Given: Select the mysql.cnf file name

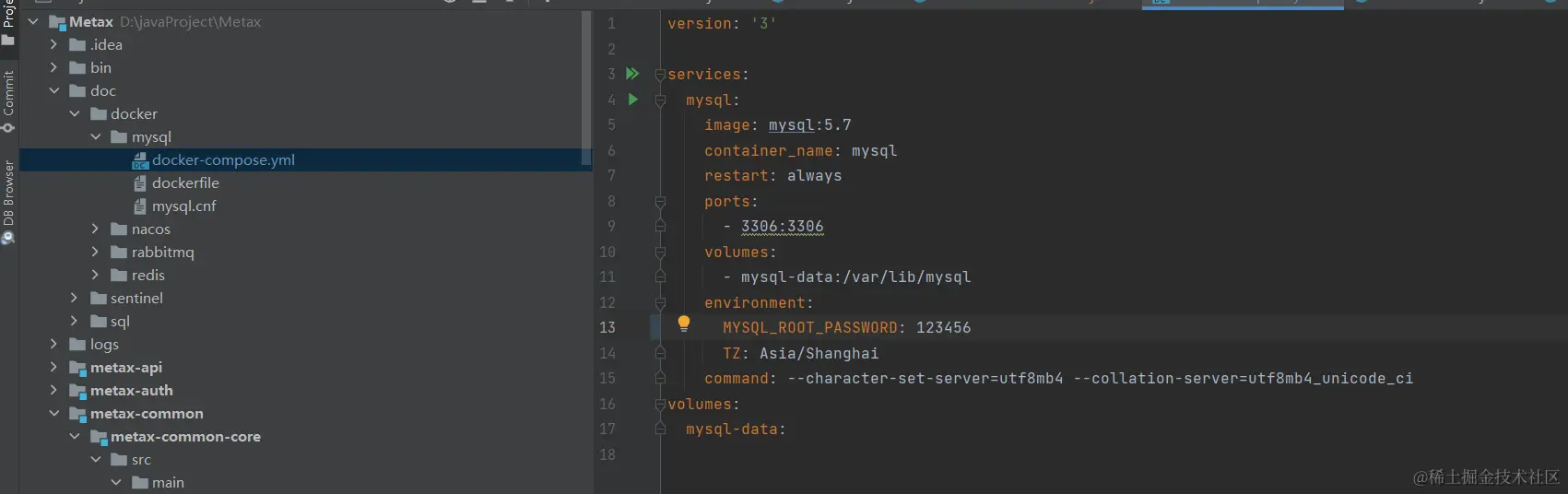Looking at the screenshot, I should click(x=183, y=206).
